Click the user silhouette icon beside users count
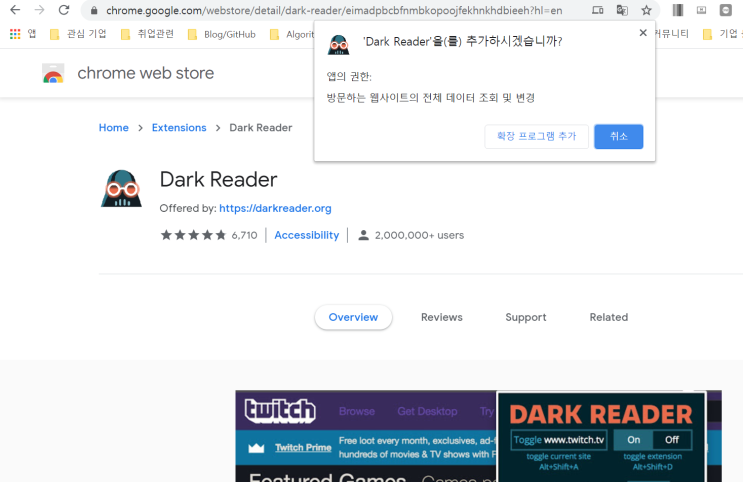This screenshot has width=743, height=482. 363,235
